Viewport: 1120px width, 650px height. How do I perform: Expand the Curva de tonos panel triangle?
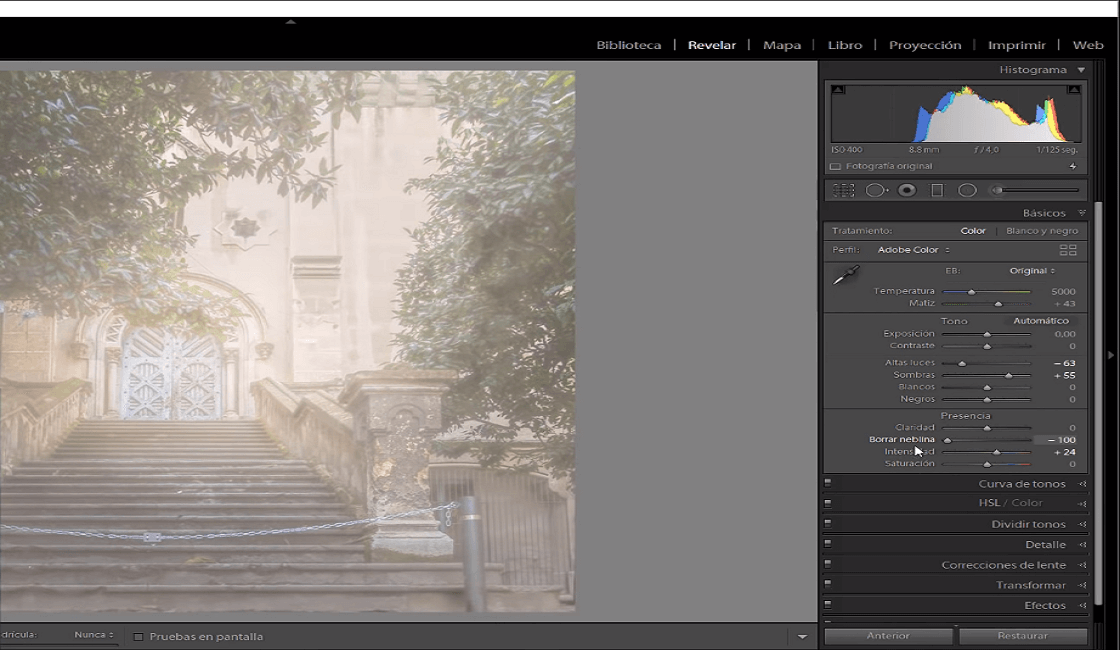pyautogui.click(x=1082, y=484)
